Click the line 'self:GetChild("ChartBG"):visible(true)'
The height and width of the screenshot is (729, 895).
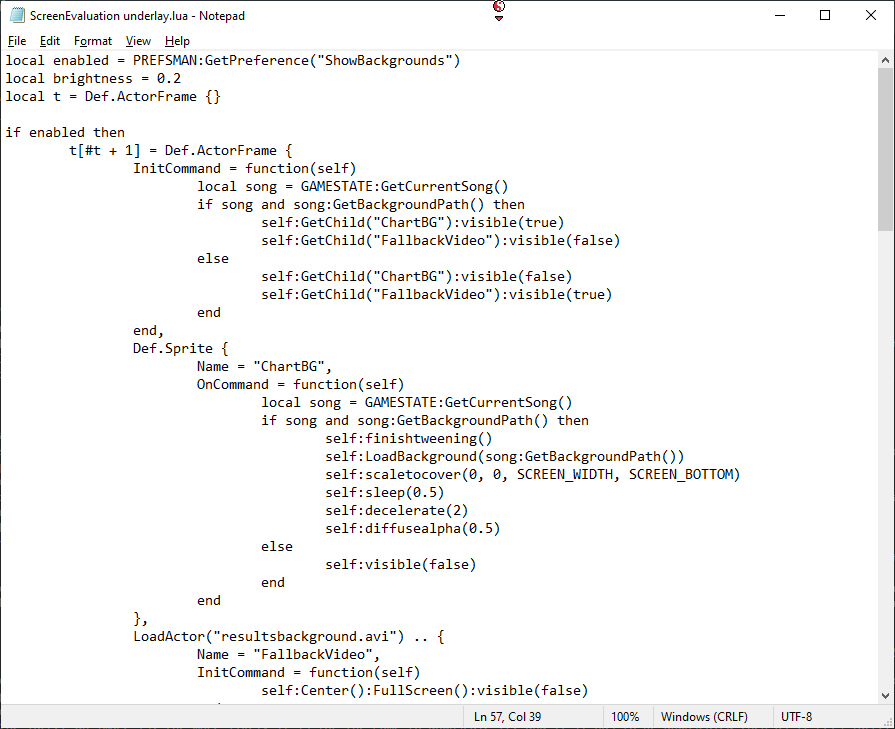click(413, 223)
